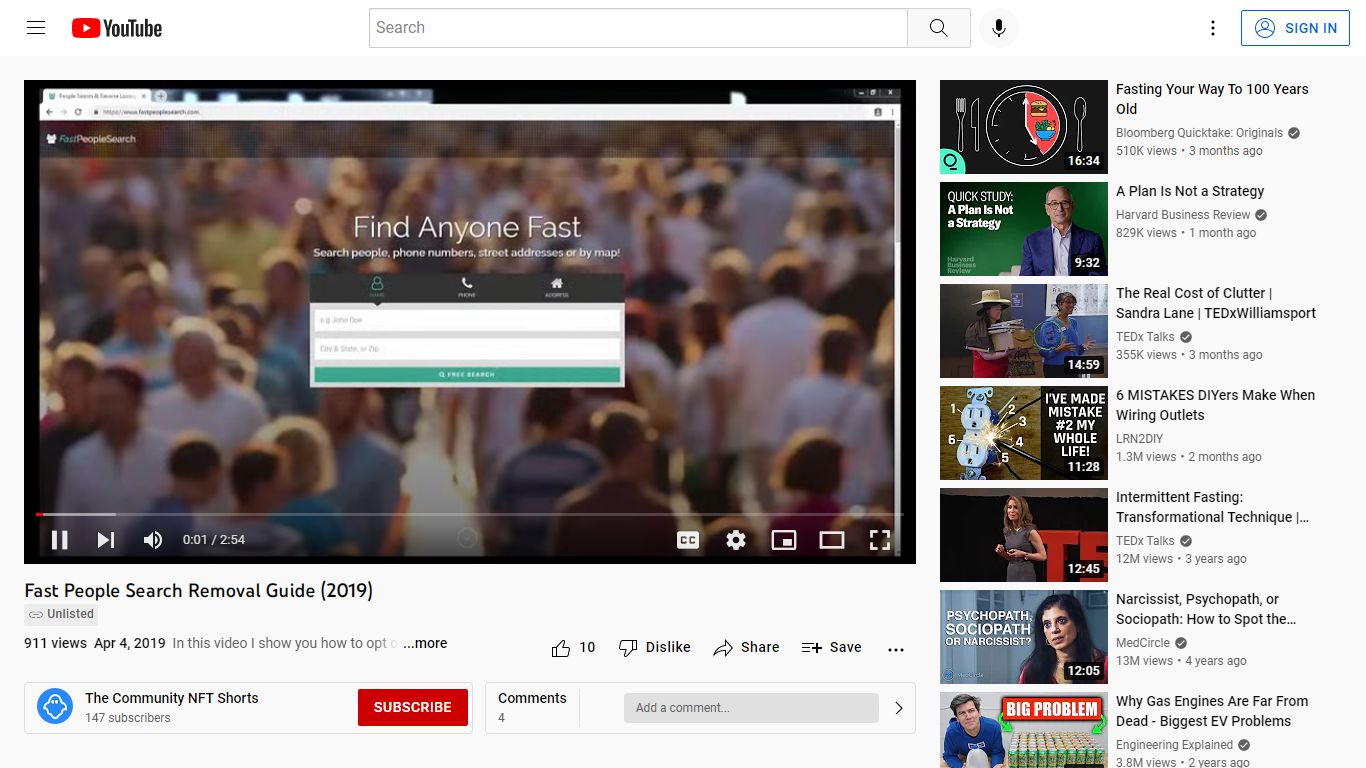The width and height of the screenshot is (1366, 768).
Task: Open Fasting Your Way To 100 thumbnail
Action: 1024,127
